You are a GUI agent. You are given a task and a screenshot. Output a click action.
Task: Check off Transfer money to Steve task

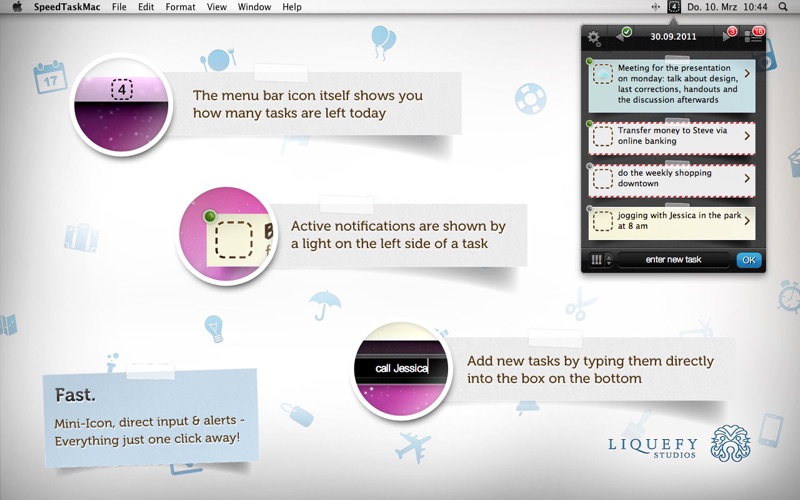click(603, 137)
